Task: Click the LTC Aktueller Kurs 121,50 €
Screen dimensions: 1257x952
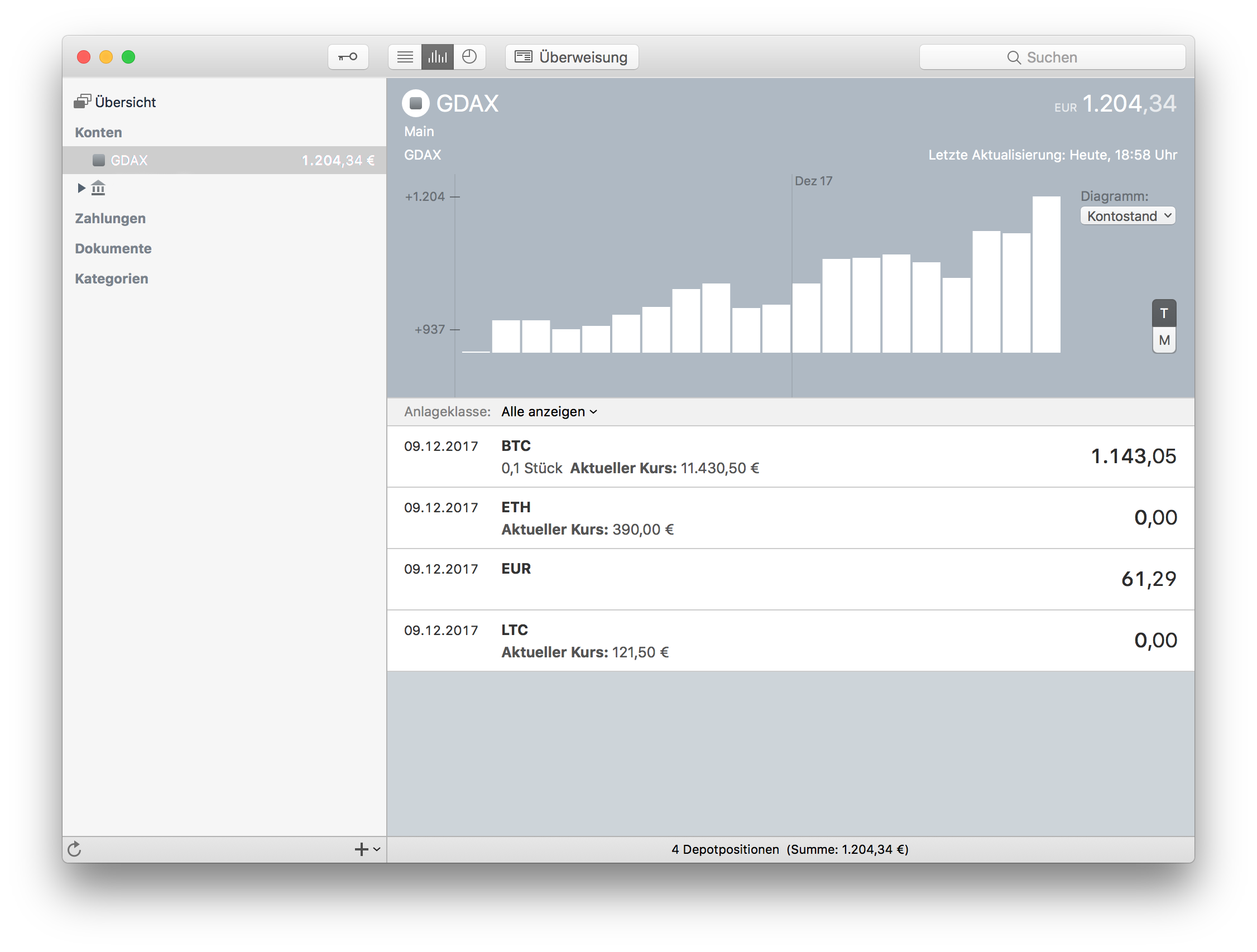Action: point(585,652)
